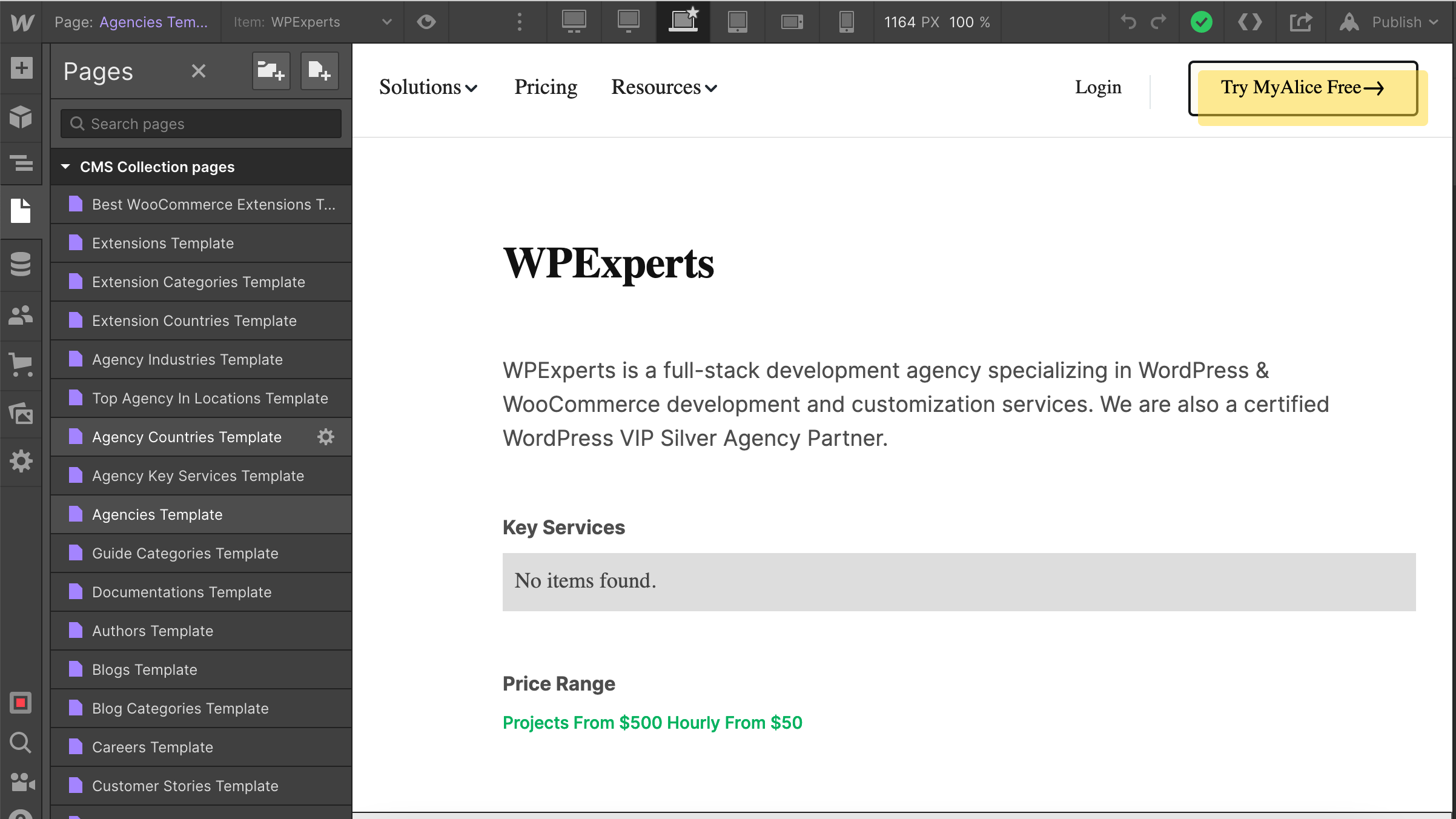The width and height of the screenshot is (1456, 819).
Task: Click the create new folder icon
Action: [x=271, y=71]
